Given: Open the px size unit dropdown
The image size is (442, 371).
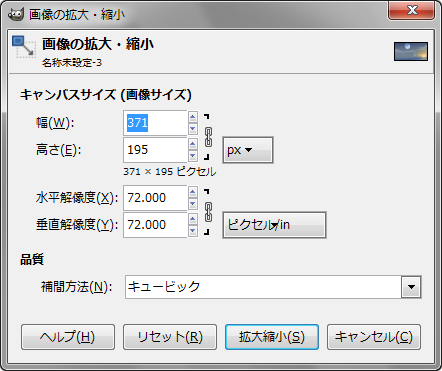Looking at the screenshot, I should tap(248, 150).
